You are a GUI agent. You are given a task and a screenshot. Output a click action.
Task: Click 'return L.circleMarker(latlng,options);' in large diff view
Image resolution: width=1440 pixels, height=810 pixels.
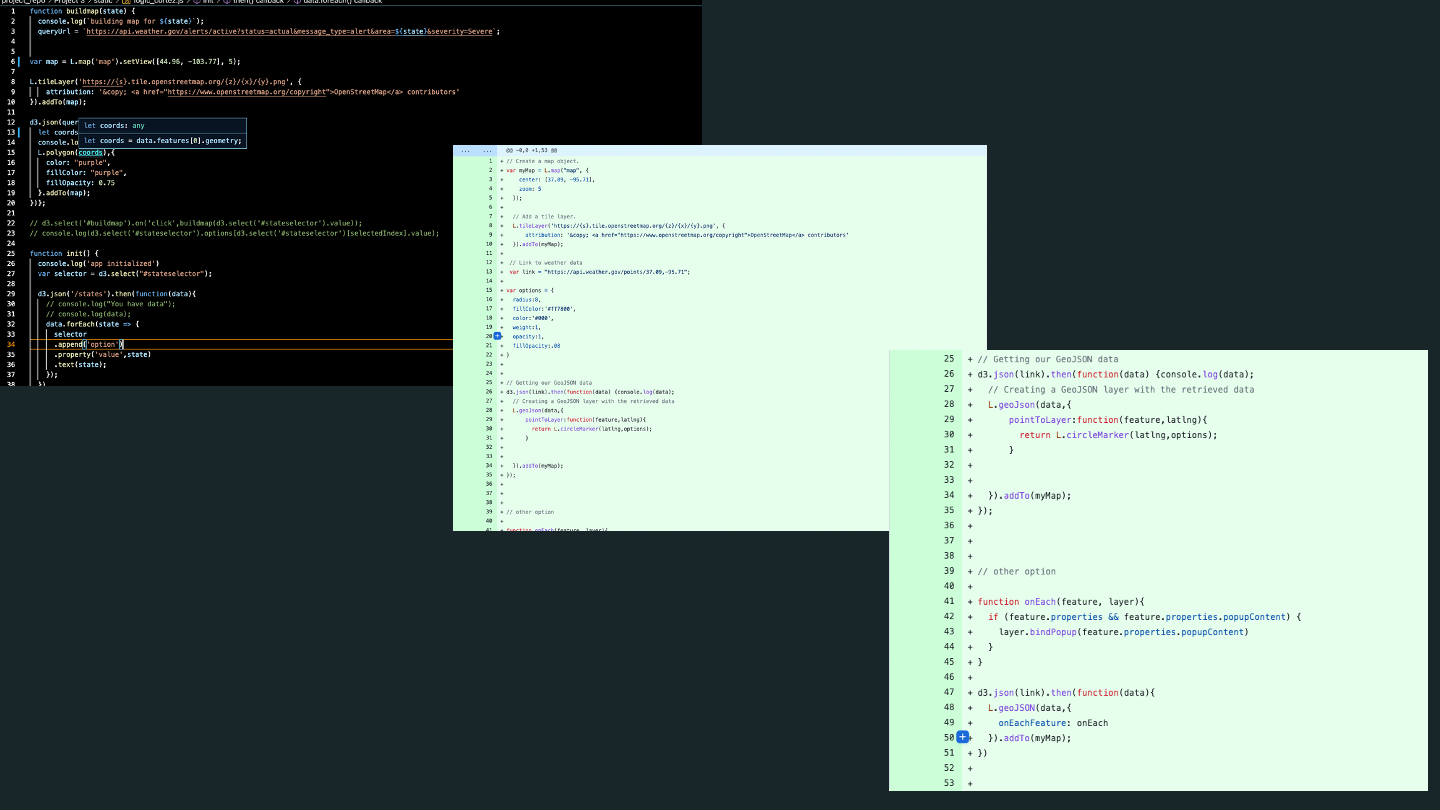click(1118, 434)
